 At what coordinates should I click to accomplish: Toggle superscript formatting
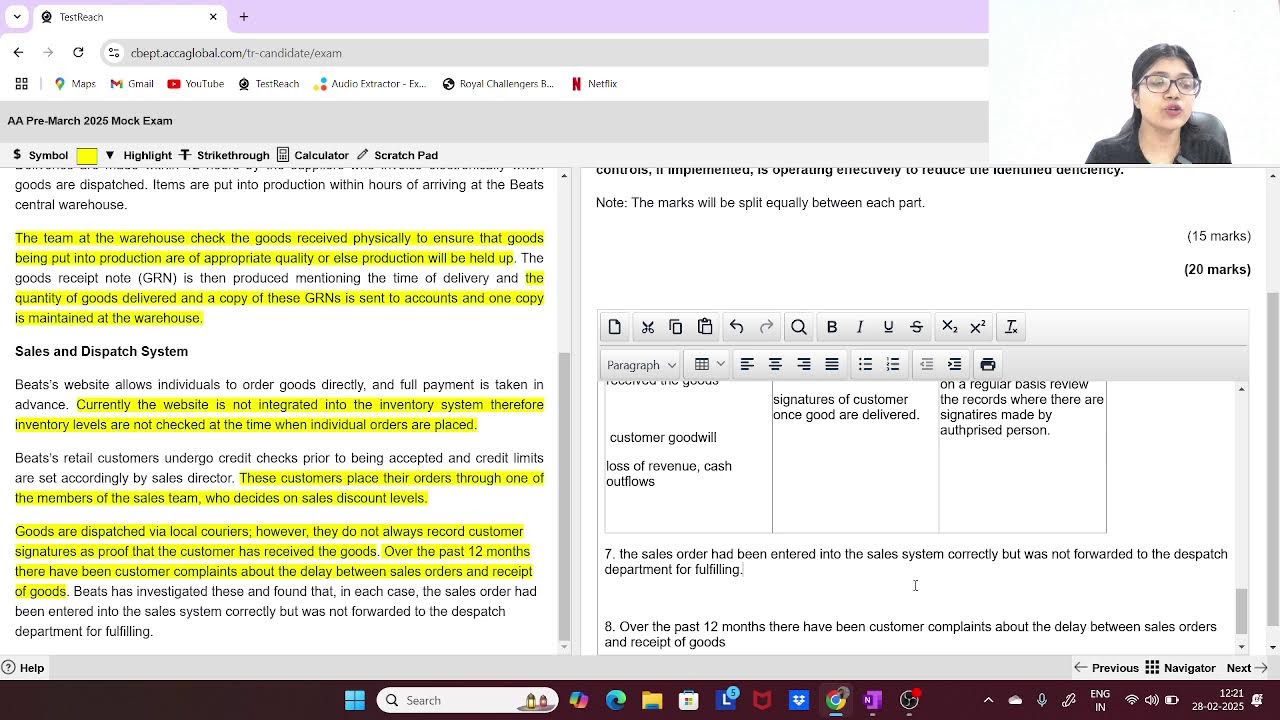978,327
